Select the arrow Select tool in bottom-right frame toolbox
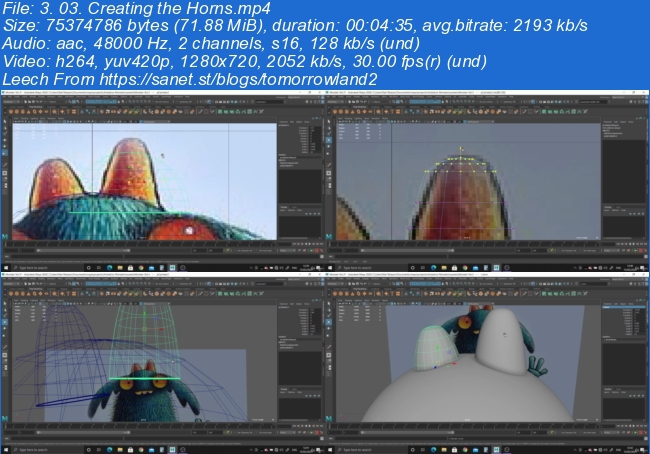The image size is (650, 454). coord(329,303)
